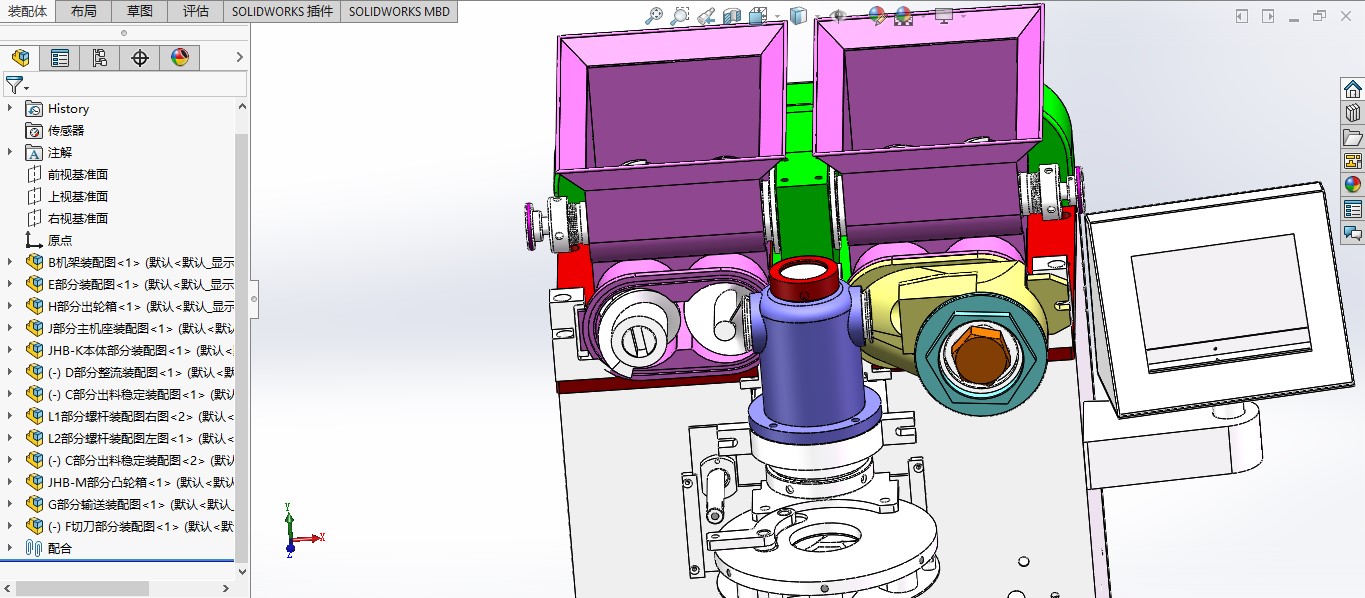Image resolution: width=1365 pixels, height=598 pixels.
Task: Click the Zoom to Area icon
Action: click(x=680, y=15)
